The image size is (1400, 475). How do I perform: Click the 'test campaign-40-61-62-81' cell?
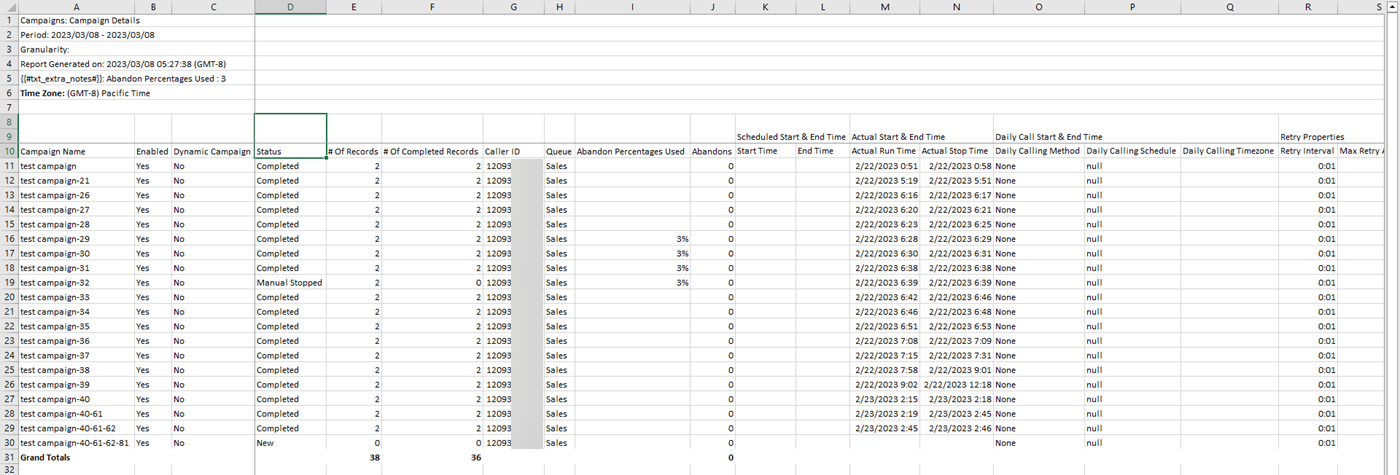76,443
